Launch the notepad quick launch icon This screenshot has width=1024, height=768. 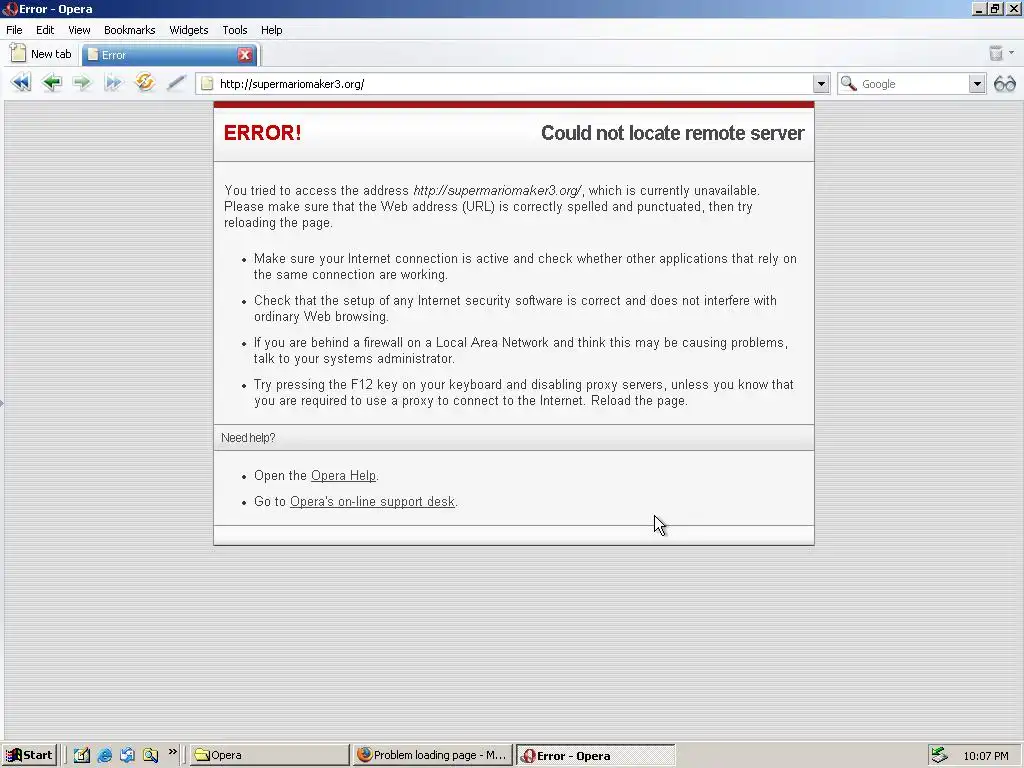[82, 755]
